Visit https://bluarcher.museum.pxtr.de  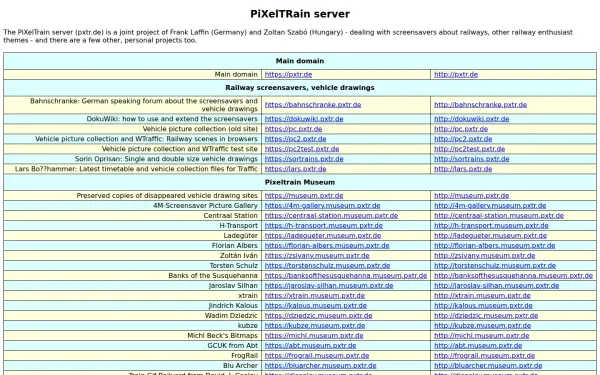coord(320,366)
